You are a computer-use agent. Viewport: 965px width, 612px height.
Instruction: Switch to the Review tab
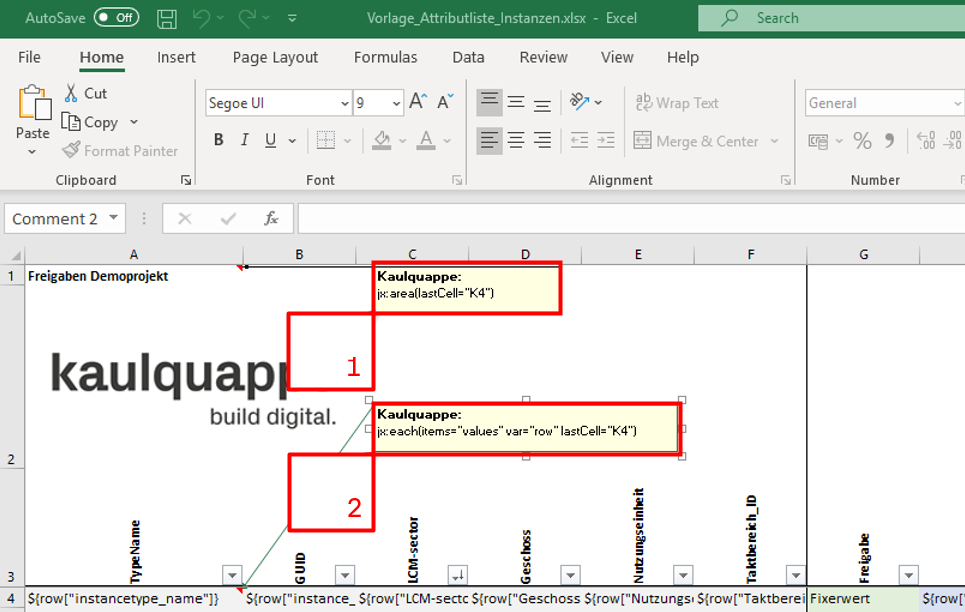click(543, 57)
